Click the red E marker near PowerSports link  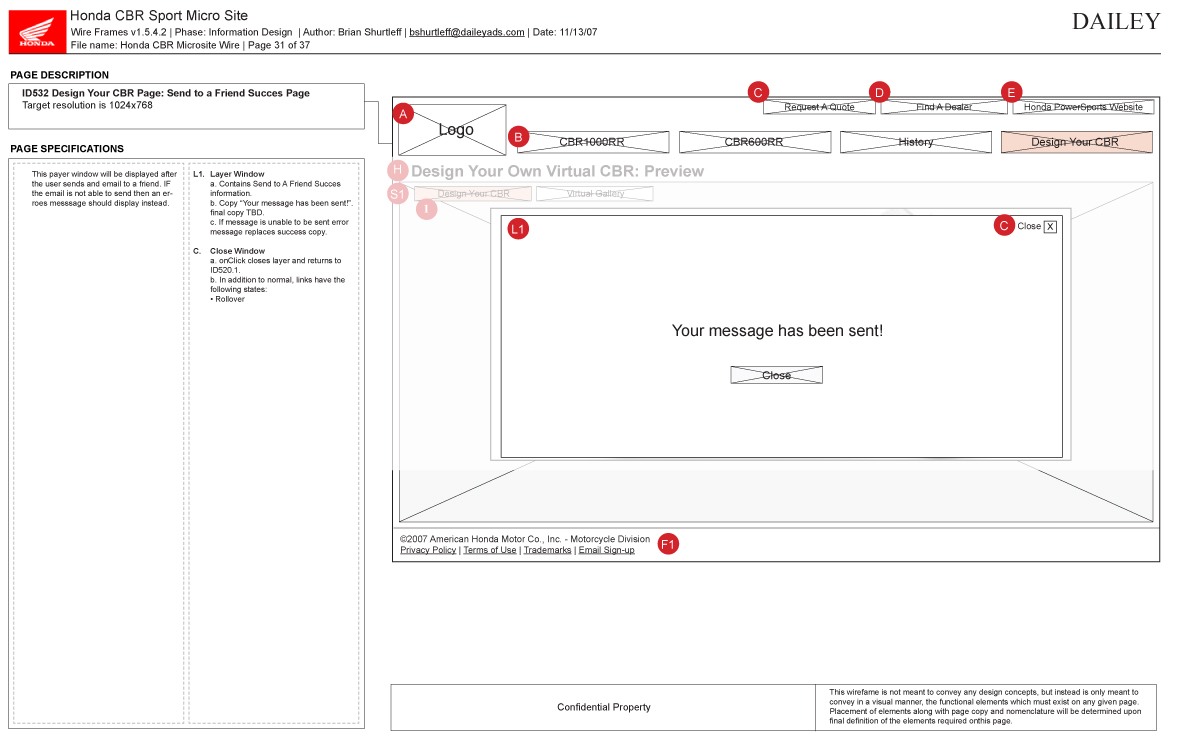point(1011,93)
